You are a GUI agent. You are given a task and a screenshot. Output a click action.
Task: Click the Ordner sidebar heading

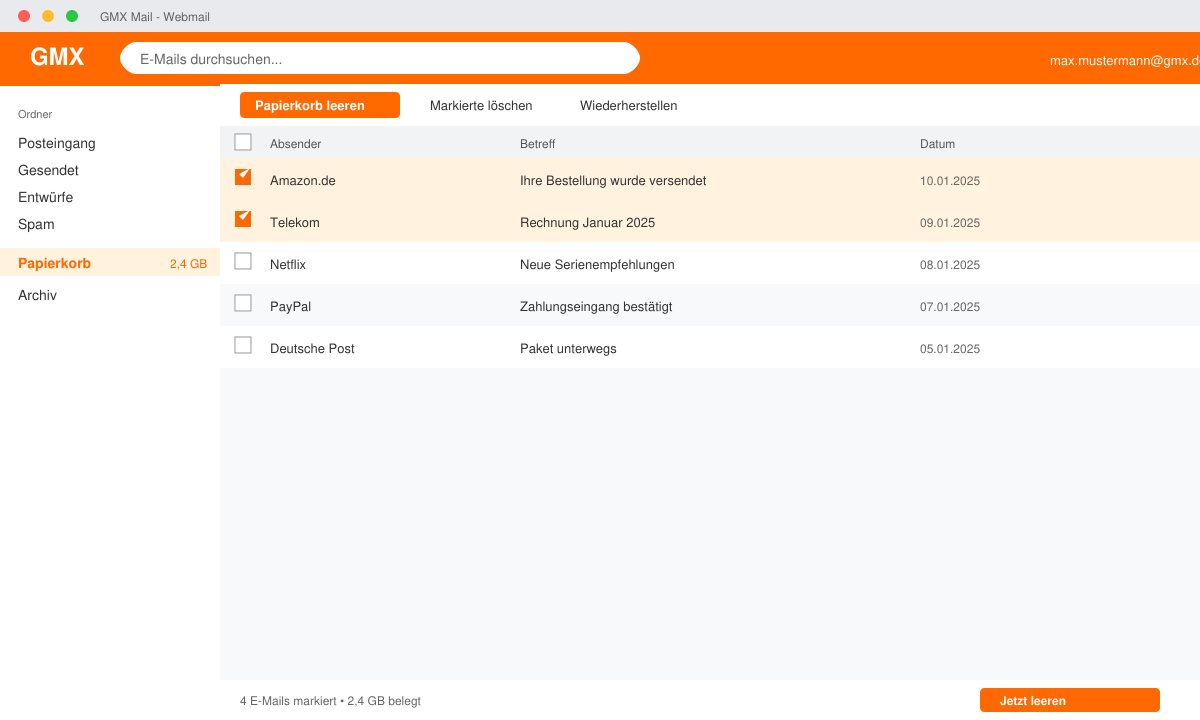pyautogui.click(x=35, y=114)
